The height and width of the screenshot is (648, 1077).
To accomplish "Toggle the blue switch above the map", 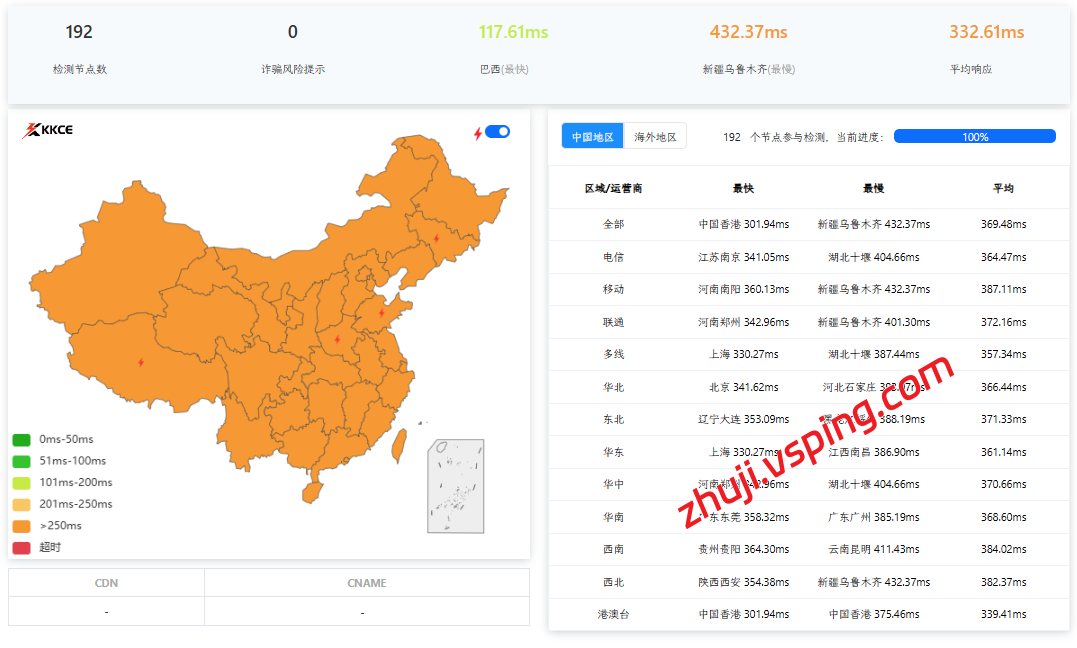I will tap(497, 132).
